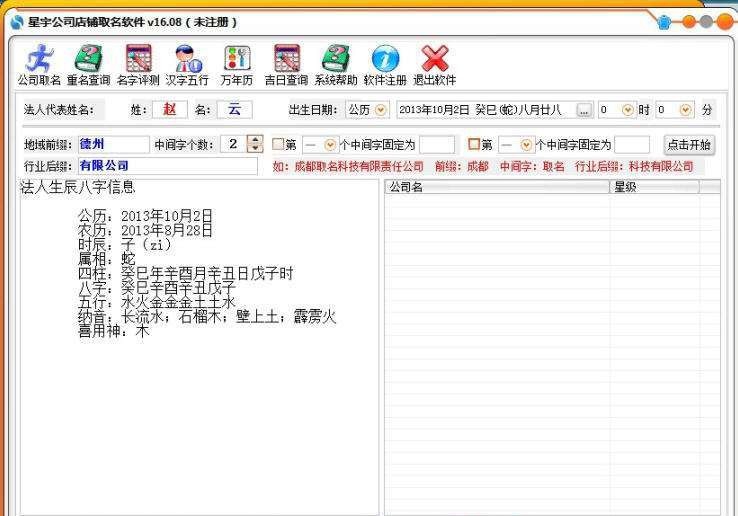Viewport: 738px width, 516px height.
Task: Open the 汉字五行 character elements tool
Action: pos(187,65)
